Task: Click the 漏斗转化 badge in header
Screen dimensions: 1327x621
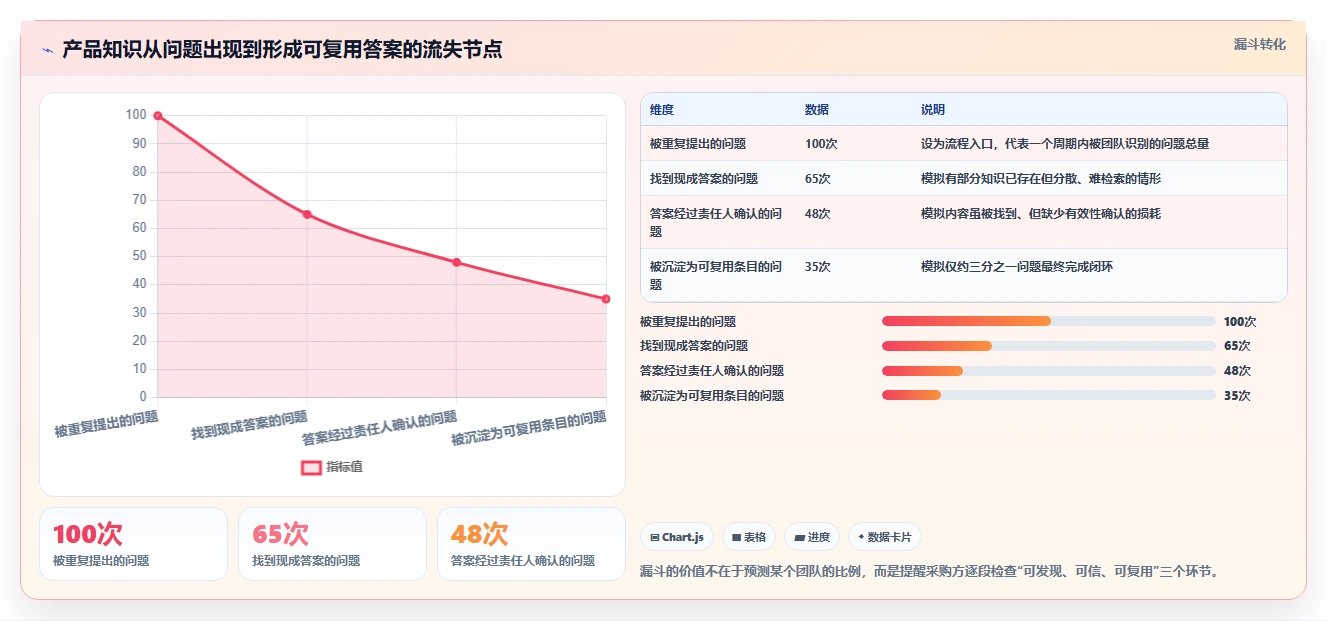Action: pos(1259,45)
